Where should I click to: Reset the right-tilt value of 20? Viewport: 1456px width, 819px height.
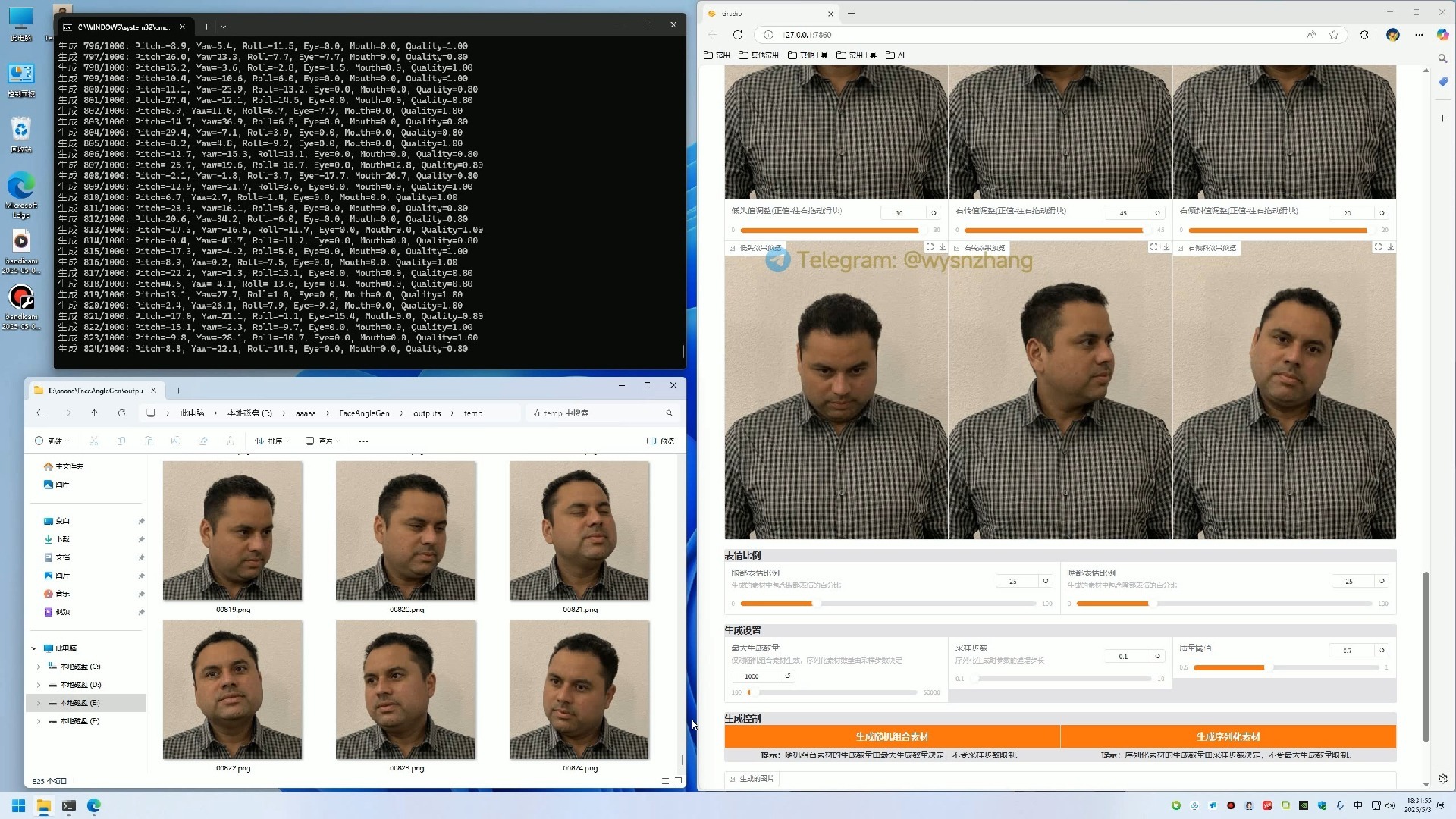tap(1382, 213)
